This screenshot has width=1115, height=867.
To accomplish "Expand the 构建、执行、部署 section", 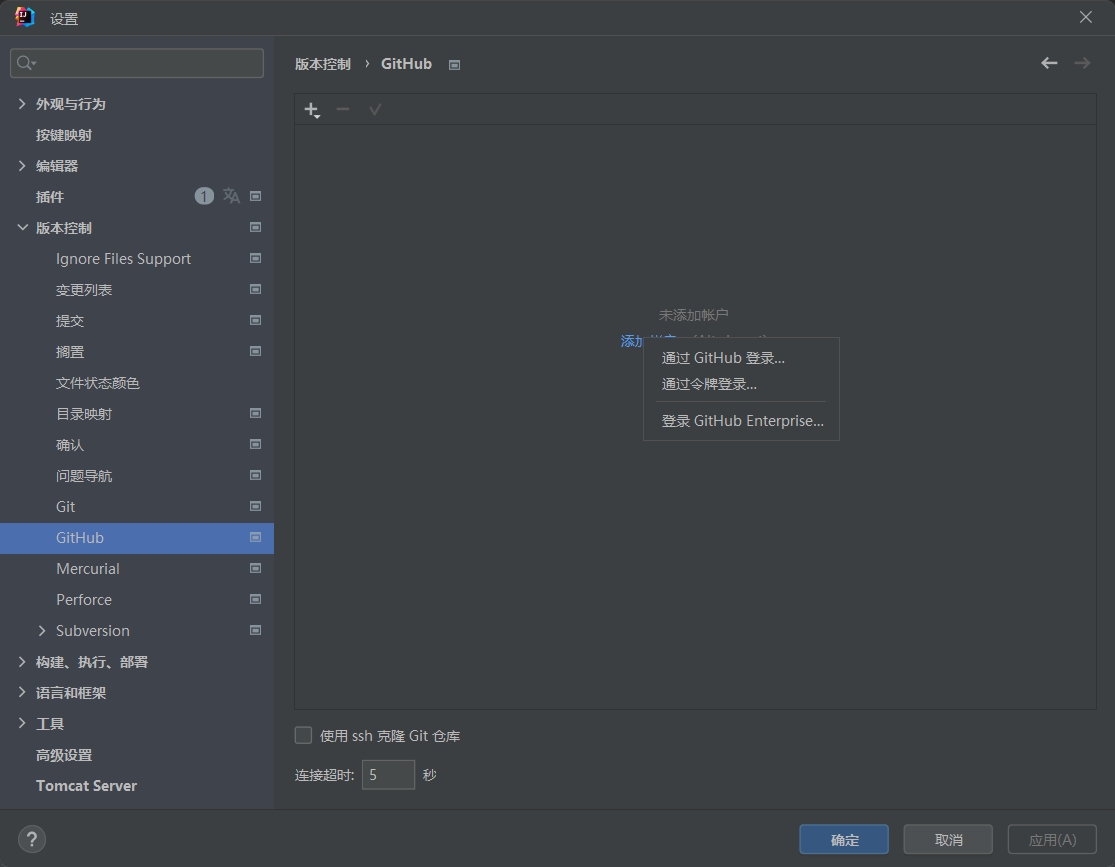I will [22, 661].
